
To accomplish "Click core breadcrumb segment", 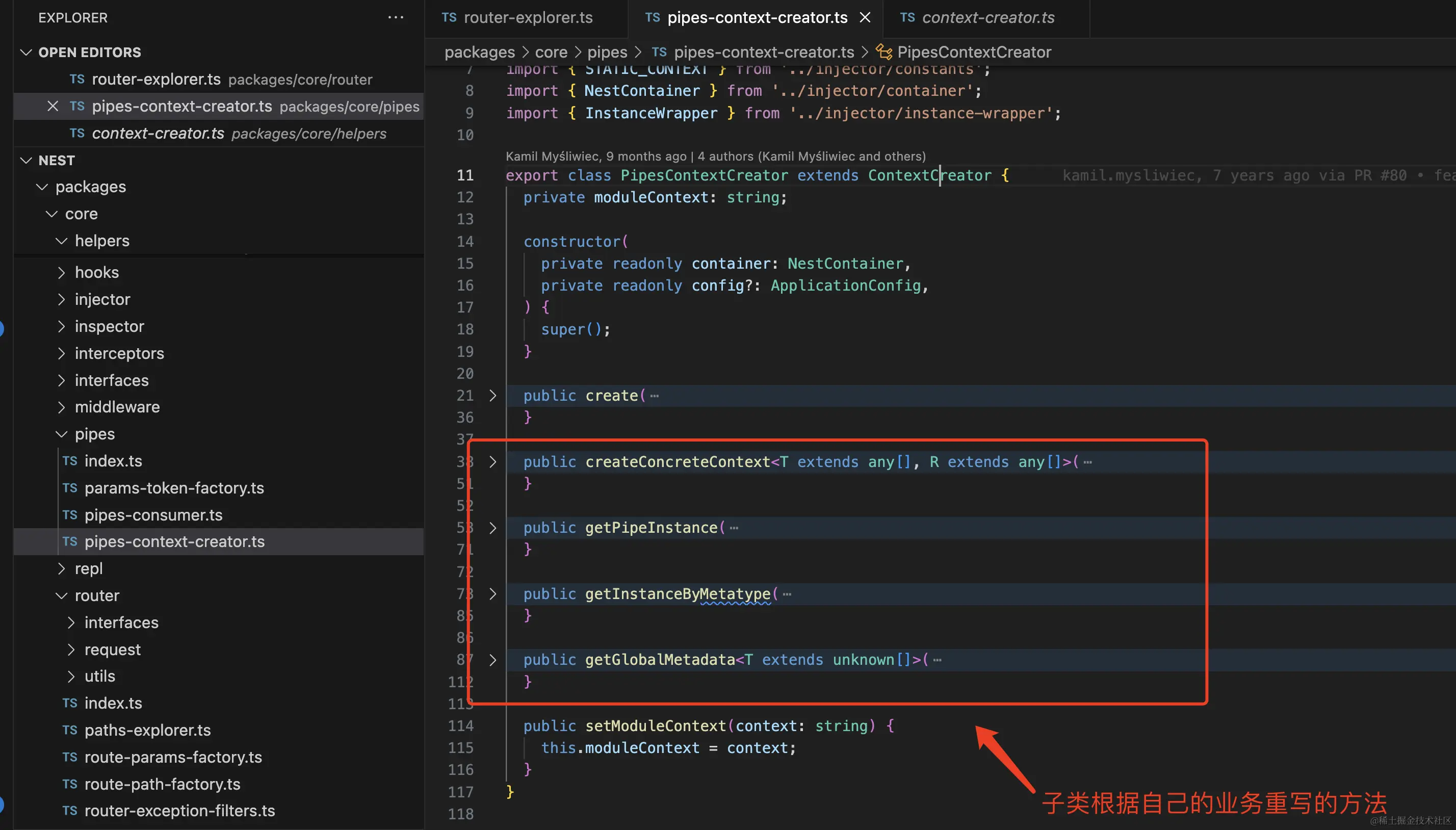I will (551, 52).
